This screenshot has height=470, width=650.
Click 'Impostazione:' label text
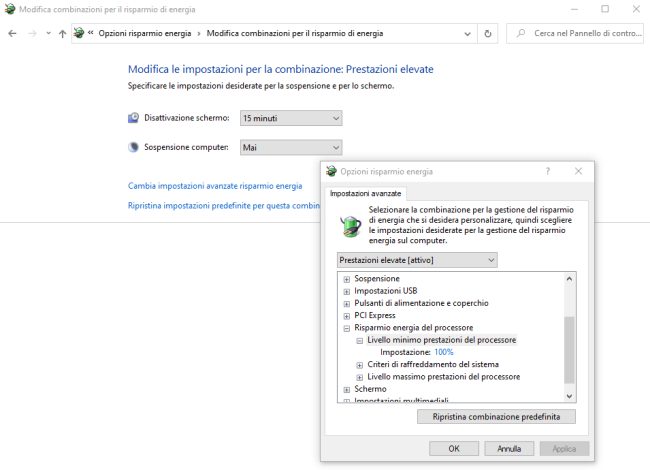(405, 352)
